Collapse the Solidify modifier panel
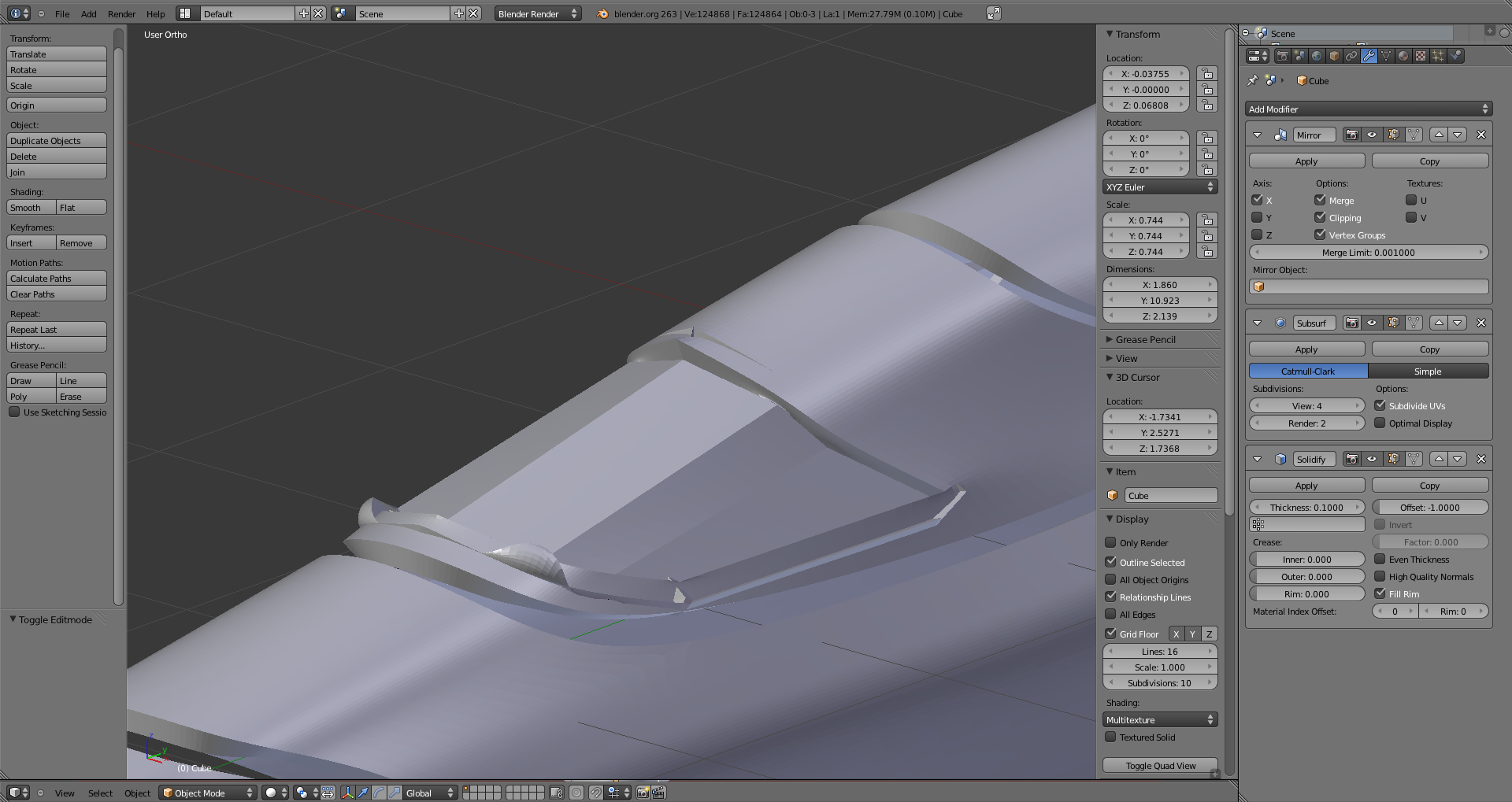Viewport: 1512px width, 802px height. point(1257,459)
